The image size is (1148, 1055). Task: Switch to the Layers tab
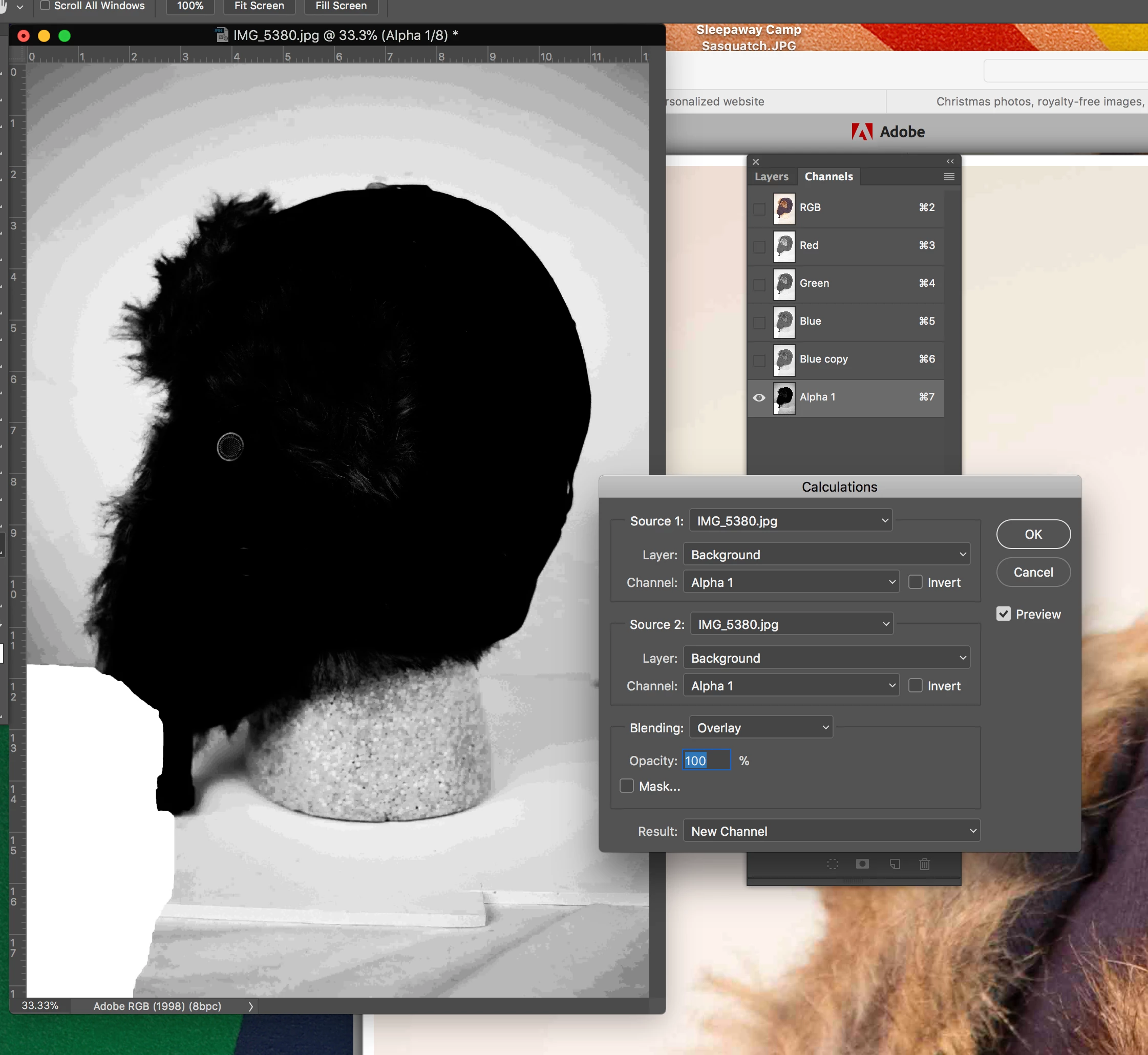pyautogui.click(x=771, y=177)
